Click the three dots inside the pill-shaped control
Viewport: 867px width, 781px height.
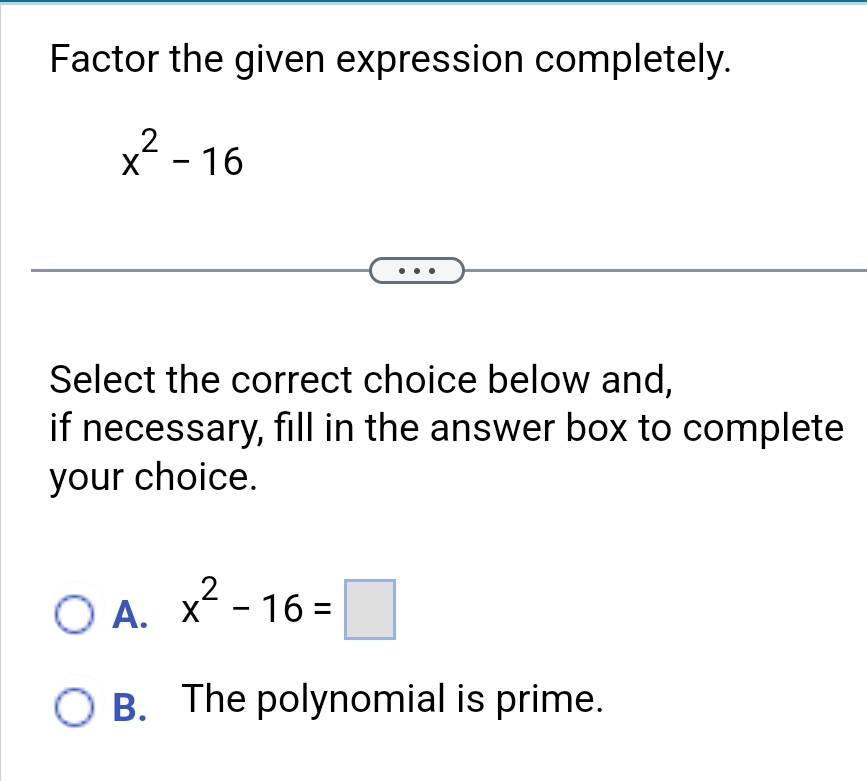416,269
